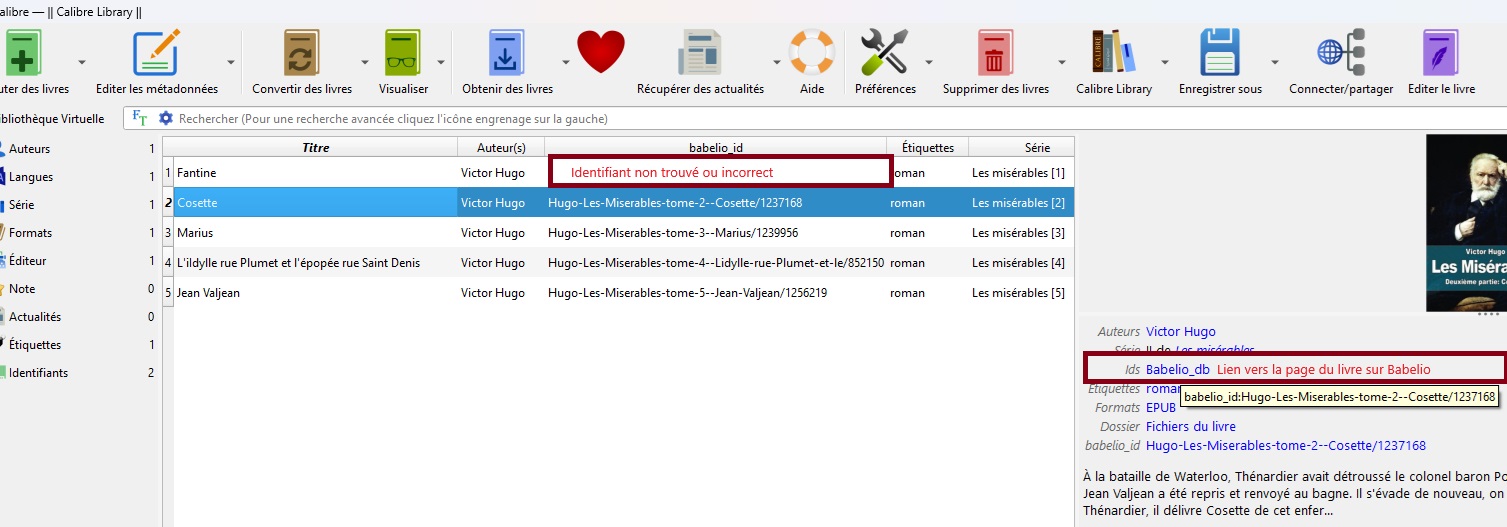
Task: Open Victor Hugo author link in details
Action: pyautogui.click(x=1180, y=331)
